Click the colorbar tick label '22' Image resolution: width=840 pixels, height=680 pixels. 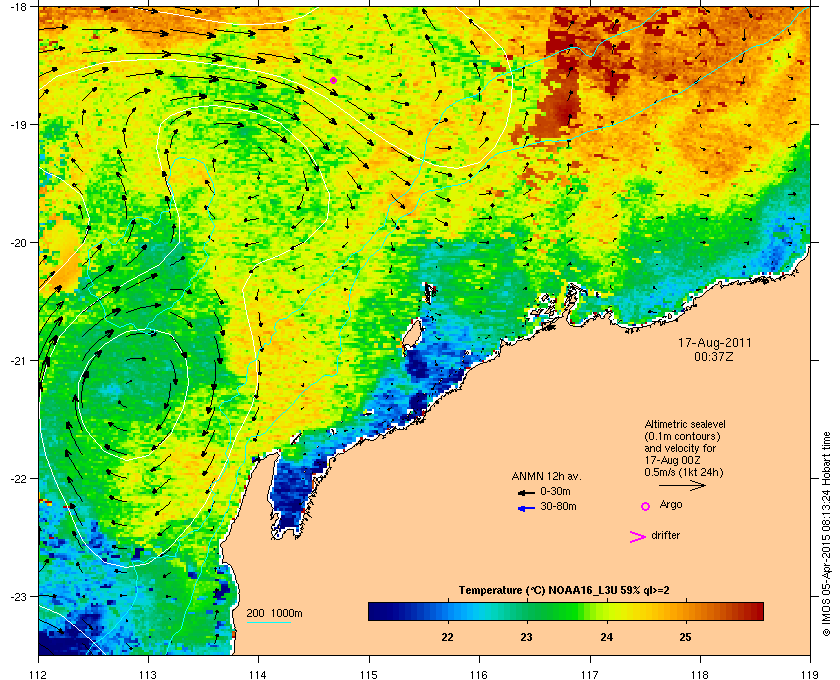(447, 637)
